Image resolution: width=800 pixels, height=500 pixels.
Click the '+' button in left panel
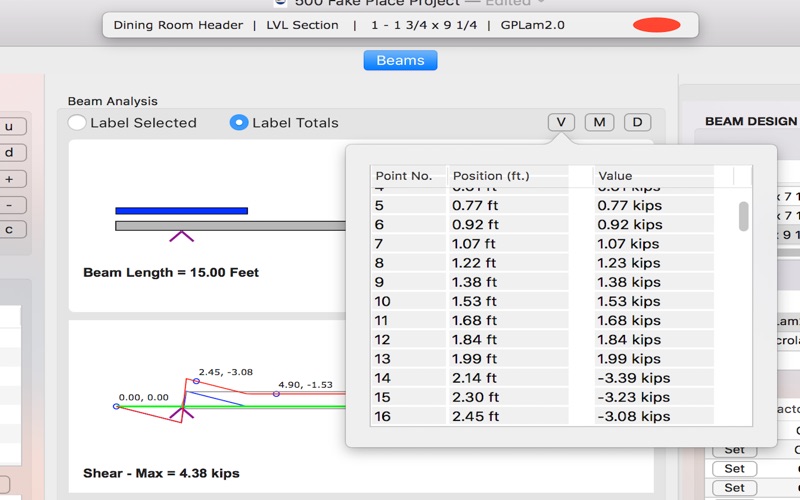click(x=9, y=179)
